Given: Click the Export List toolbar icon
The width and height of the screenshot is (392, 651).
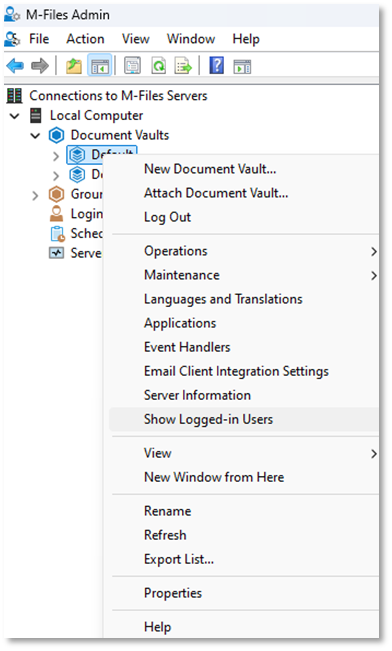Looking at the screenshot, I should click(x=183, y=66).
